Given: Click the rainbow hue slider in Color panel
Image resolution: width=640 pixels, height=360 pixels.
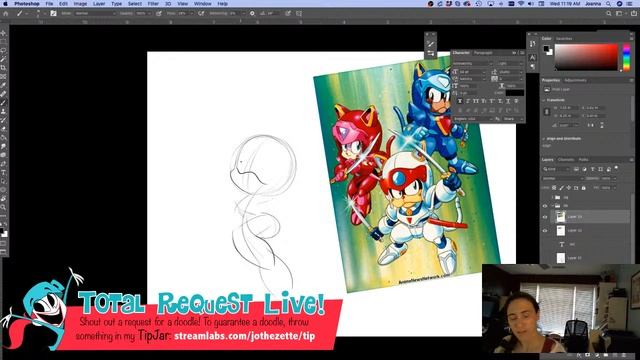Looking at the screenshot, I should [x=626, y=58].
